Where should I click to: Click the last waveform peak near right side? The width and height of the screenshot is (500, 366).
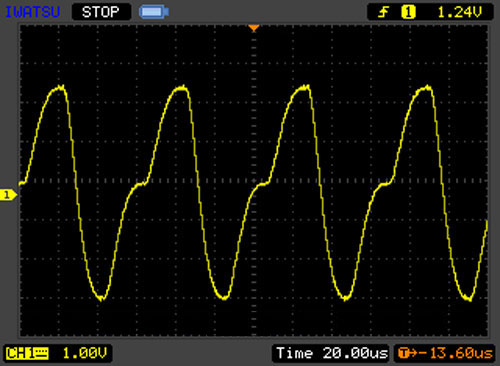click(425, 88)
